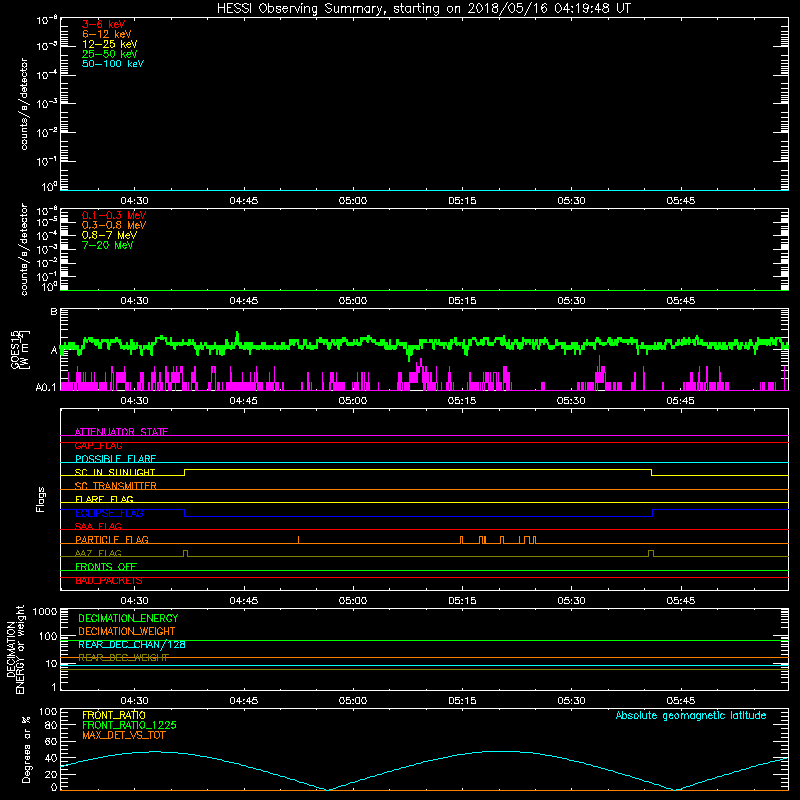Click the DECIMATION ENERGY or weight axis title

15,649
